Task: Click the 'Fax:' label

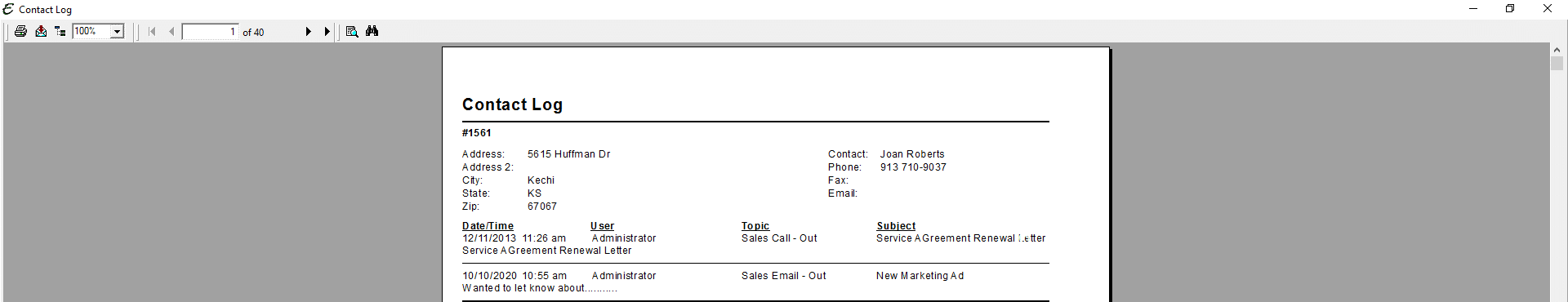Action: (x=838, y=180)
